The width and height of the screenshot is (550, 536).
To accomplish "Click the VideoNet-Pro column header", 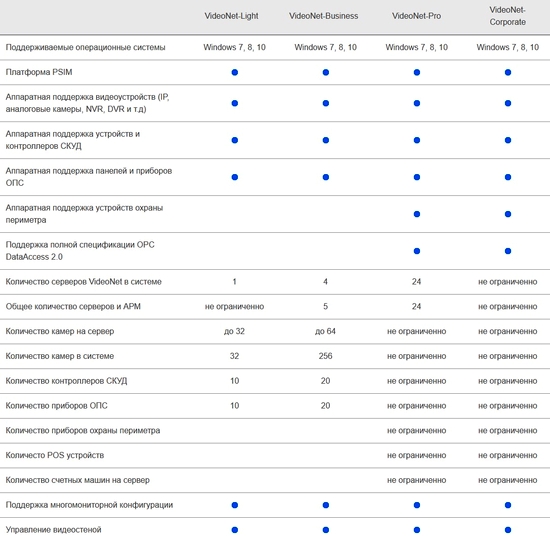I will [416, 16].
